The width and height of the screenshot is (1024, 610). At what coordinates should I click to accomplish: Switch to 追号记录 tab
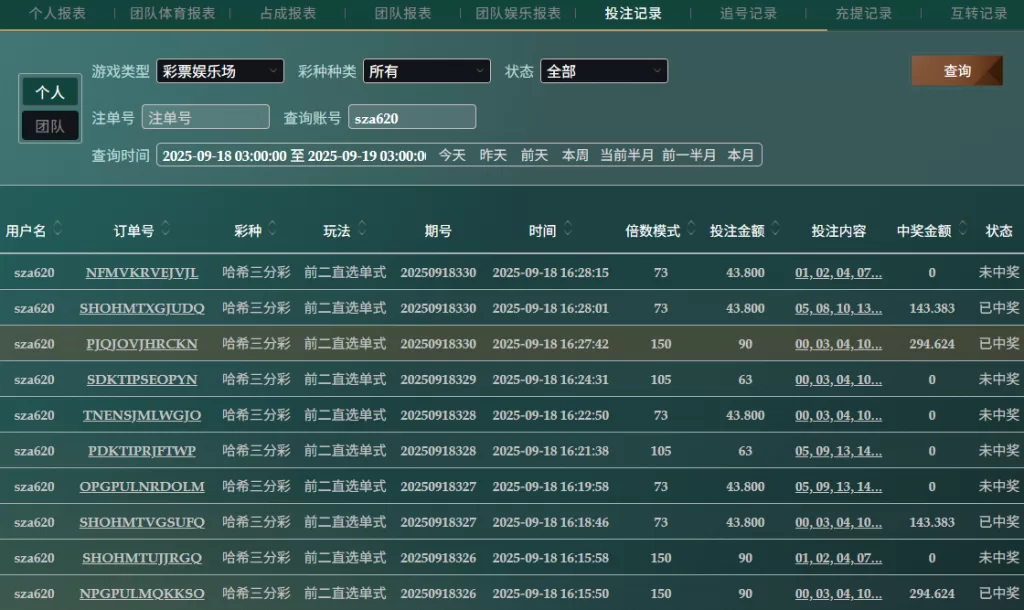[749, 13]
